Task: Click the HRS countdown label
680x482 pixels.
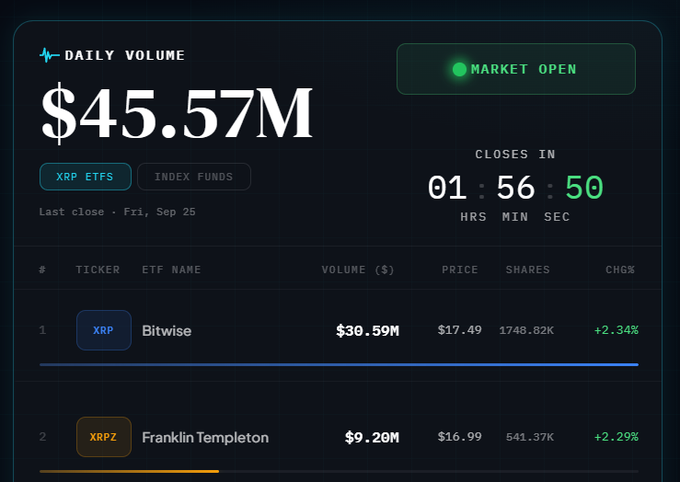Action: click(x=474, y=217)
